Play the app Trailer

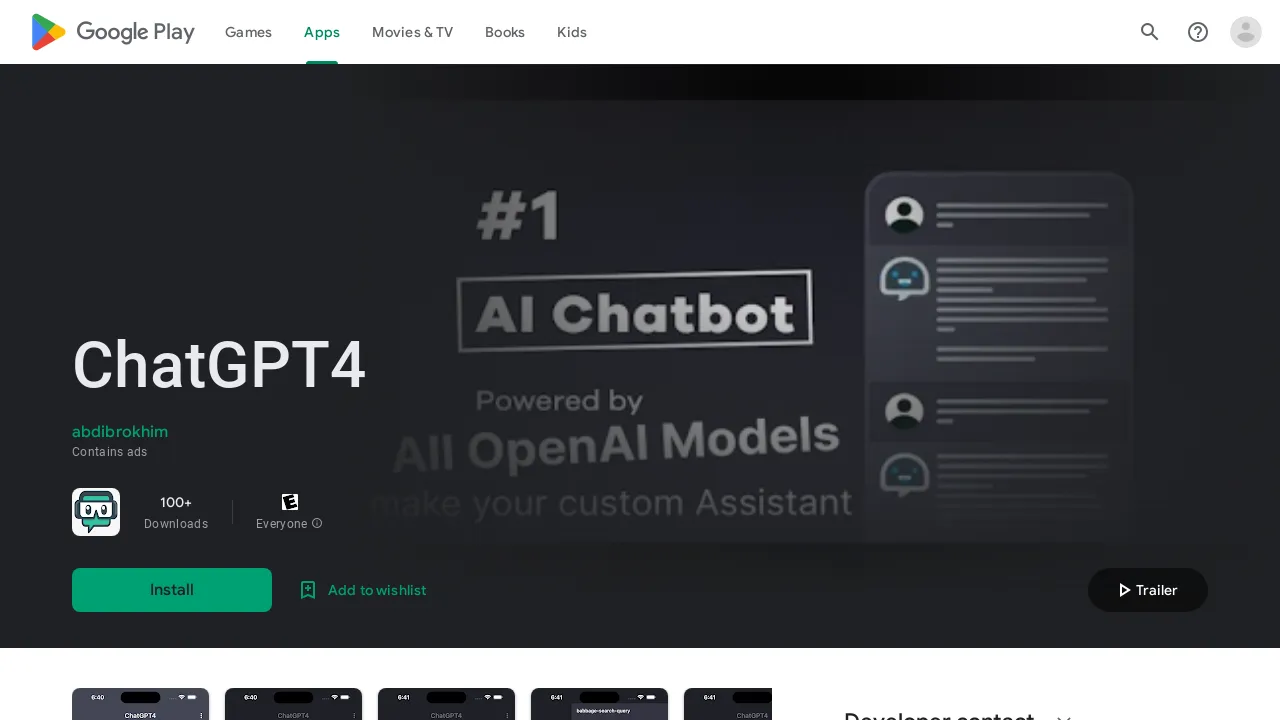[x=1148, y=590]
